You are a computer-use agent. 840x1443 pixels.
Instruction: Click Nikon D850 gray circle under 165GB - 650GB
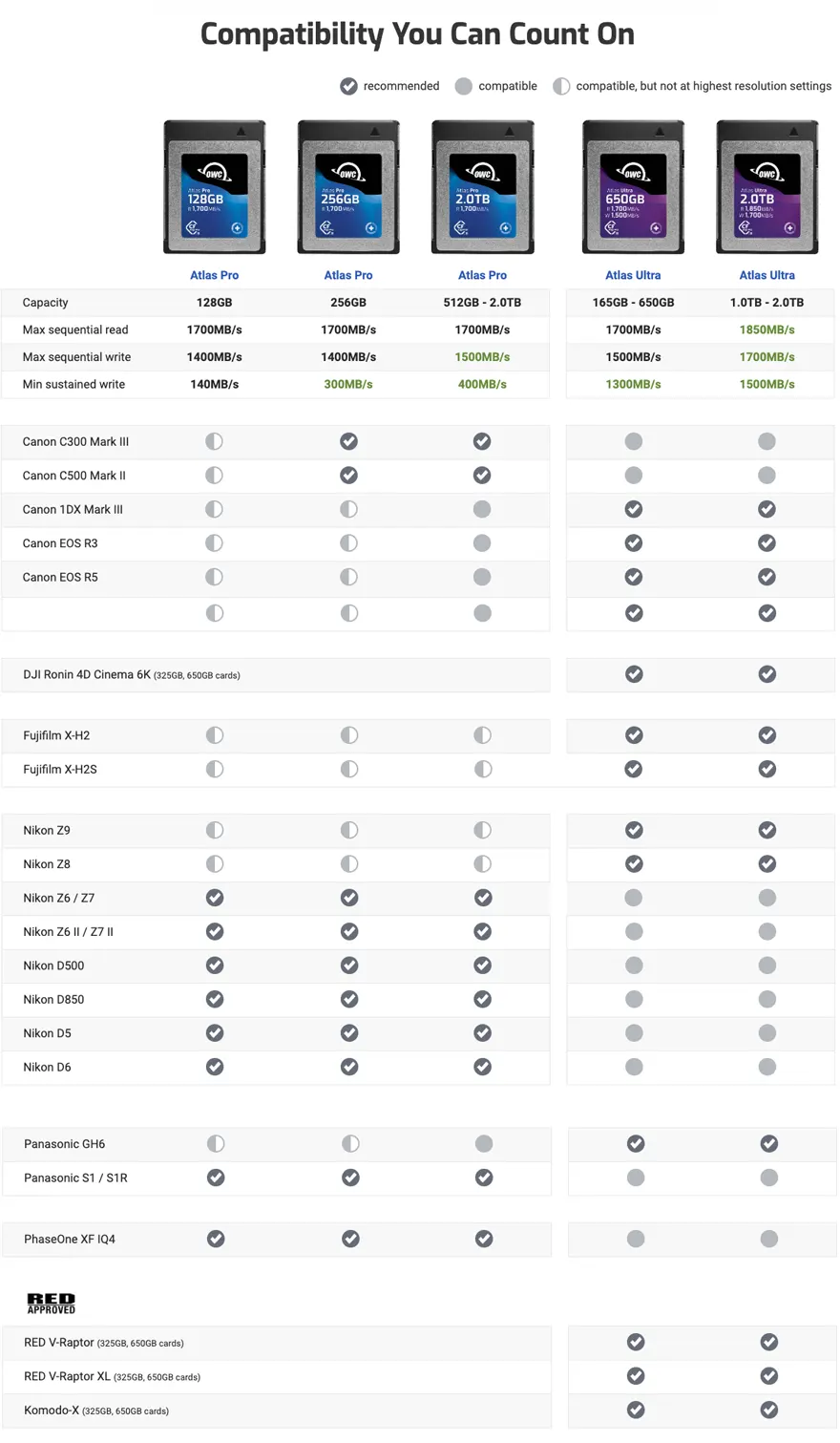tap(634, 999)
